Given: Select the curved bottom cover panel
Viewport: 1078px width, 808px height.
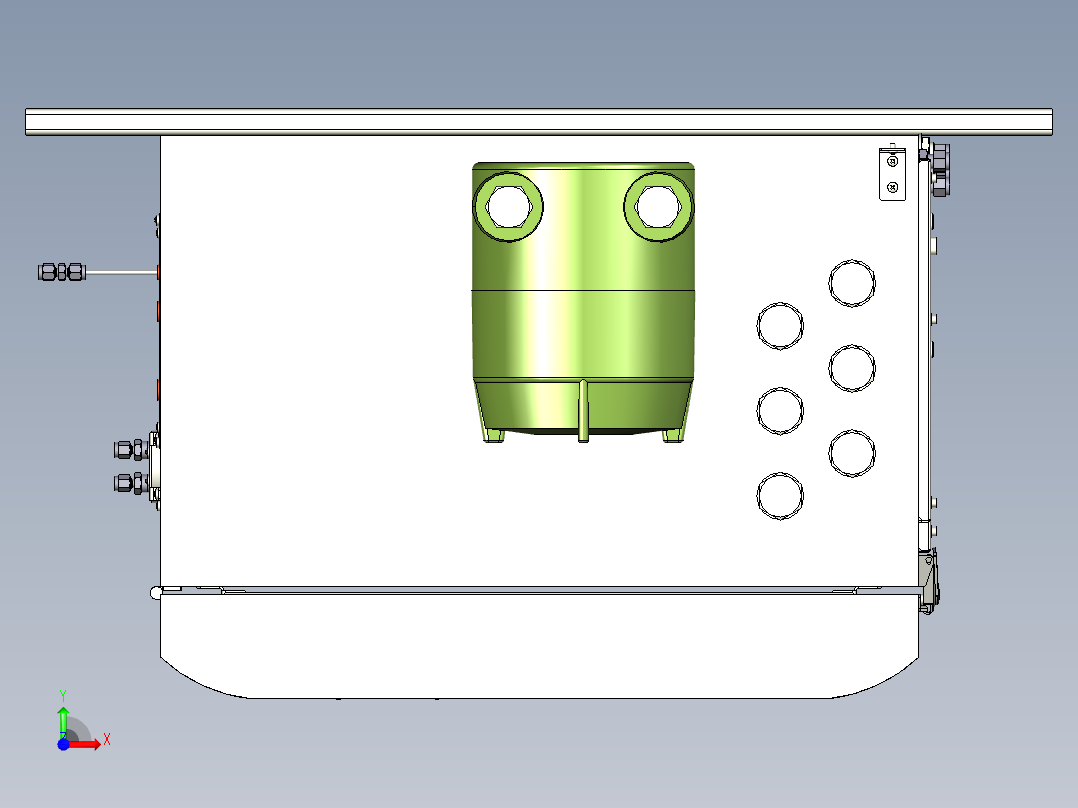Looking at the screenshot, I should click(x=540, y=646).
